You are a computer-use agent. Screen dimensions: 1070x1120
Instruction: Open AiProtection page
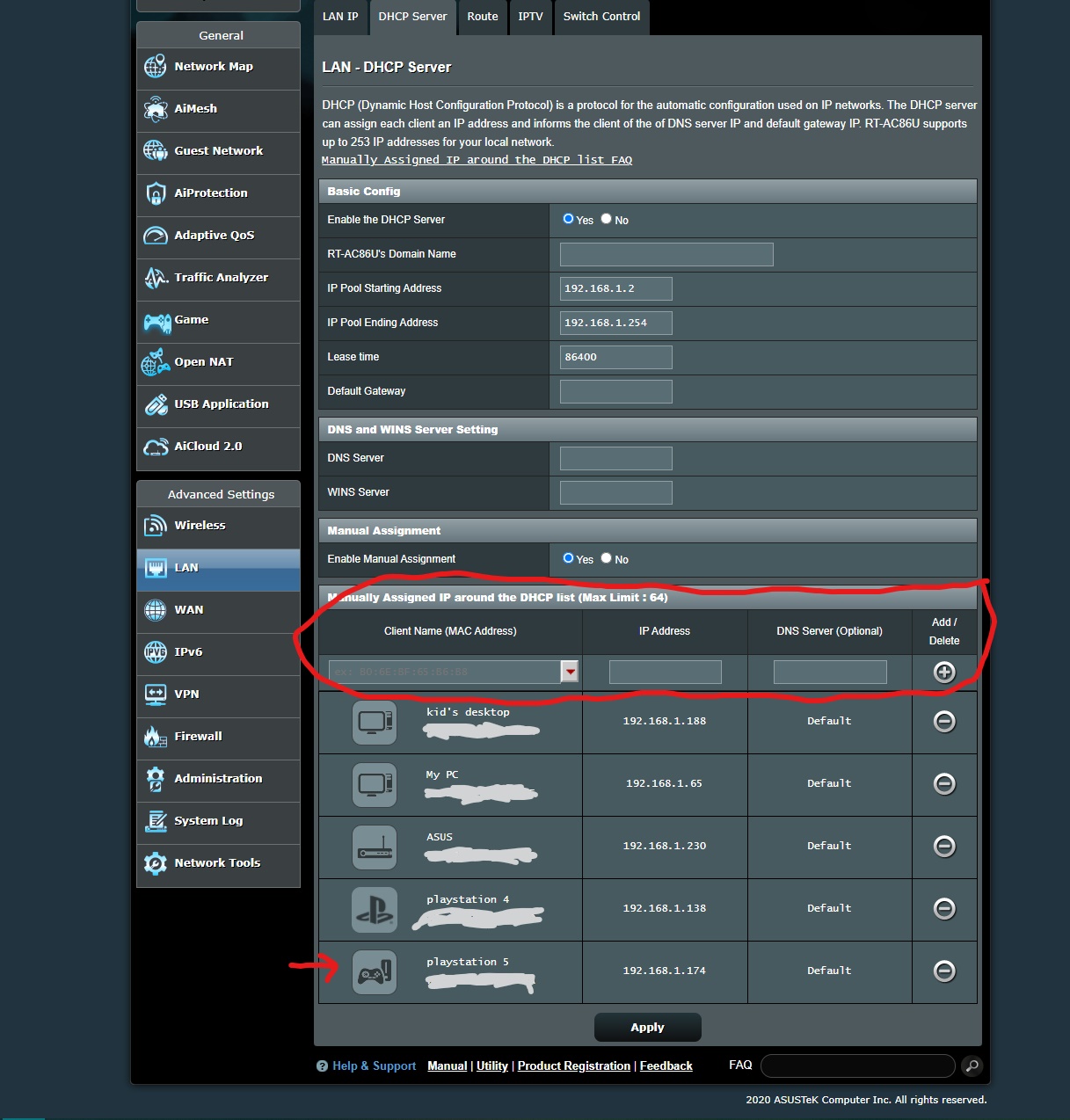pyautogui.click(x=218, y=193)
